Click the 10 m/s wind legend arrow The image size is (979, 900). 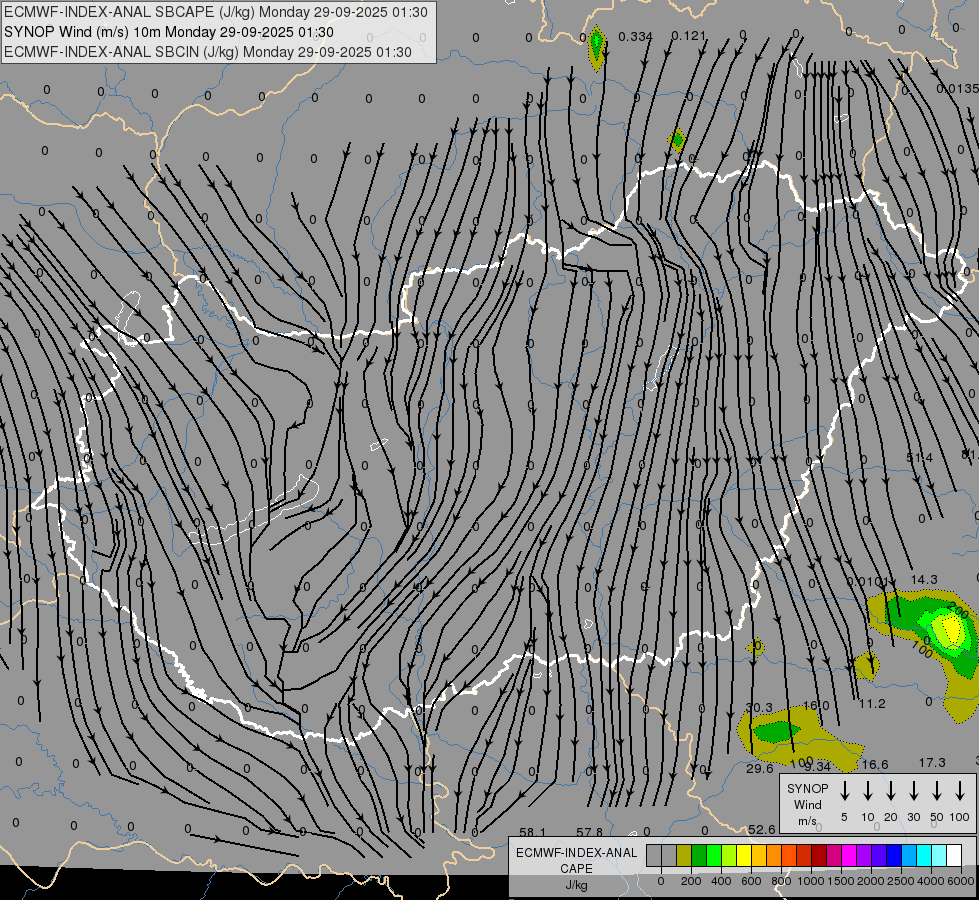point(868,791)
